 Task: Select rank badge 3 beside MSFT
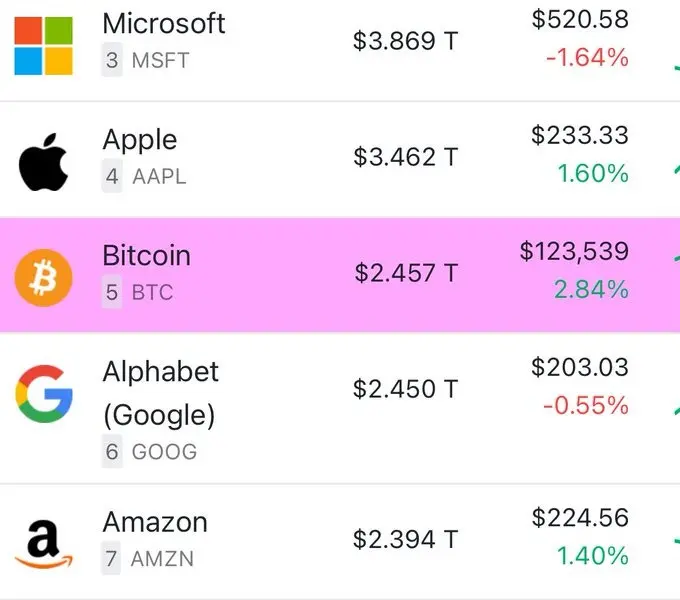[112, 60]
